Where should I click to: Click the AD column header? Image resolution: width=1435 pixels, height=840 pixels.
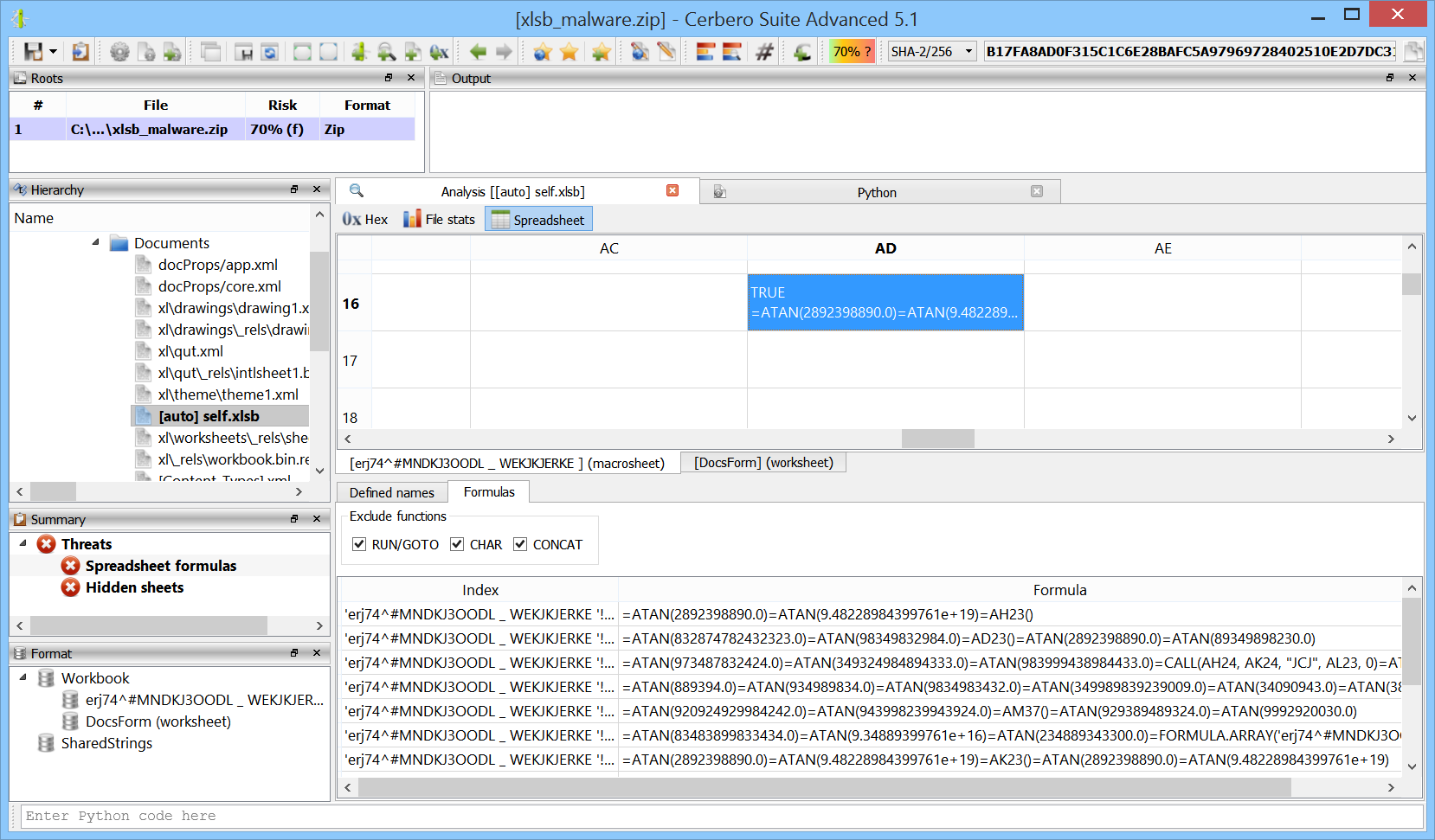pyautogui.click(x=885, y=248)
